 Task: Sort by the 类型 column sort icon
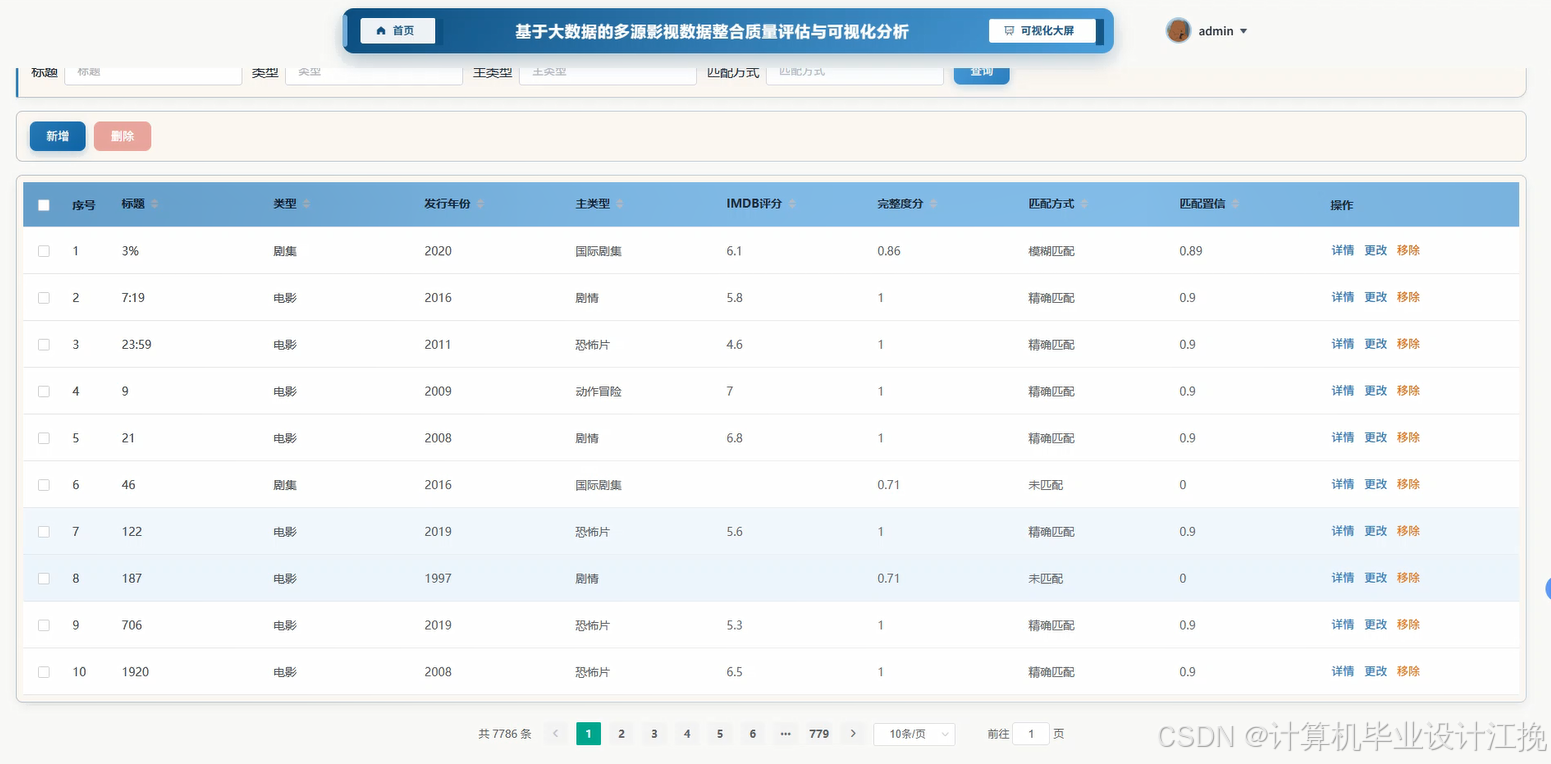[x=306, y=204]
